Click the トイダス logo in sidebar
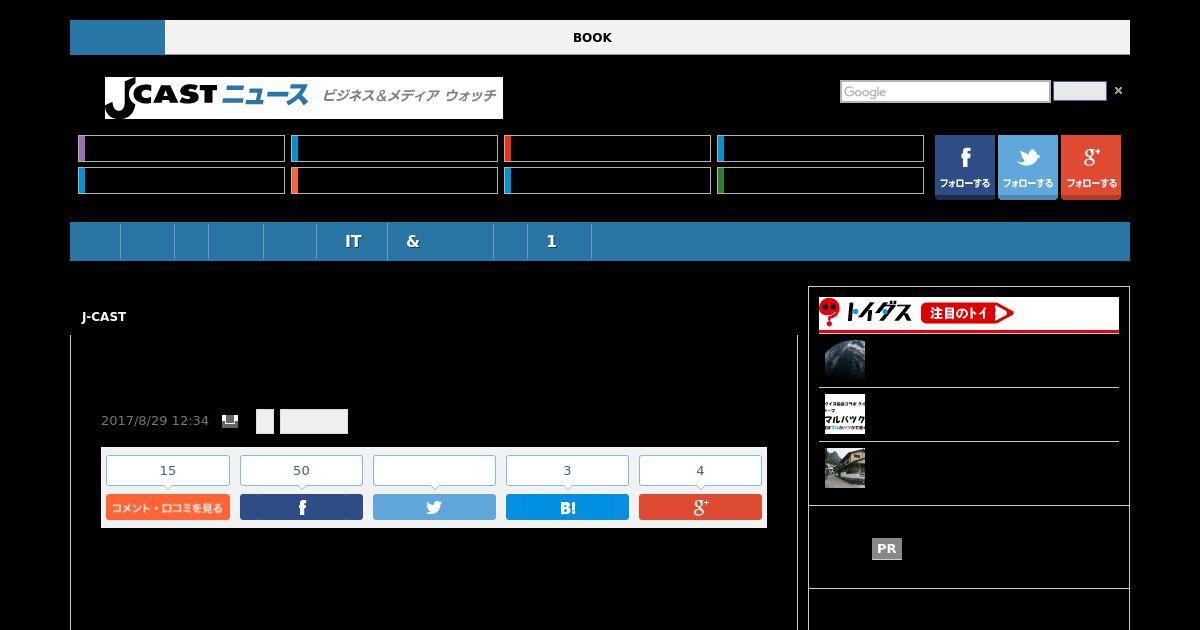 866,313
